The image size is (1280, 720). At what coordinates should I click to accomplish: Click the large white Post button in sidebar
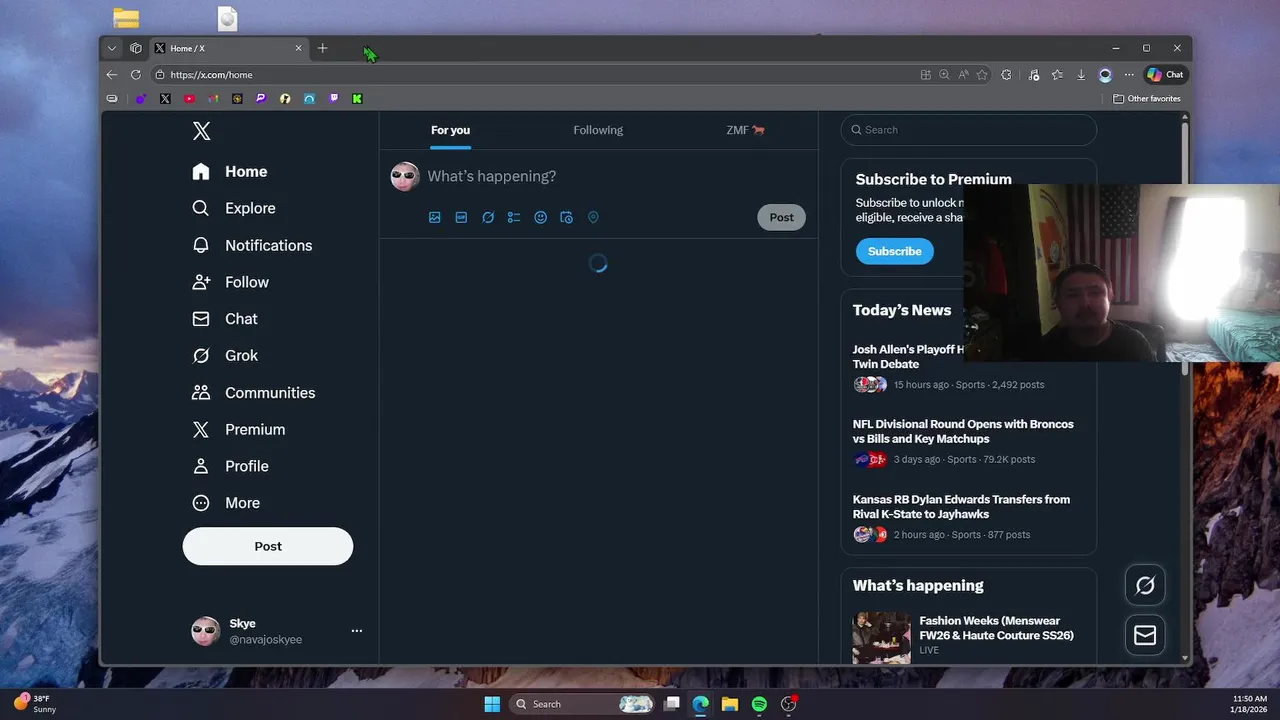268,546
